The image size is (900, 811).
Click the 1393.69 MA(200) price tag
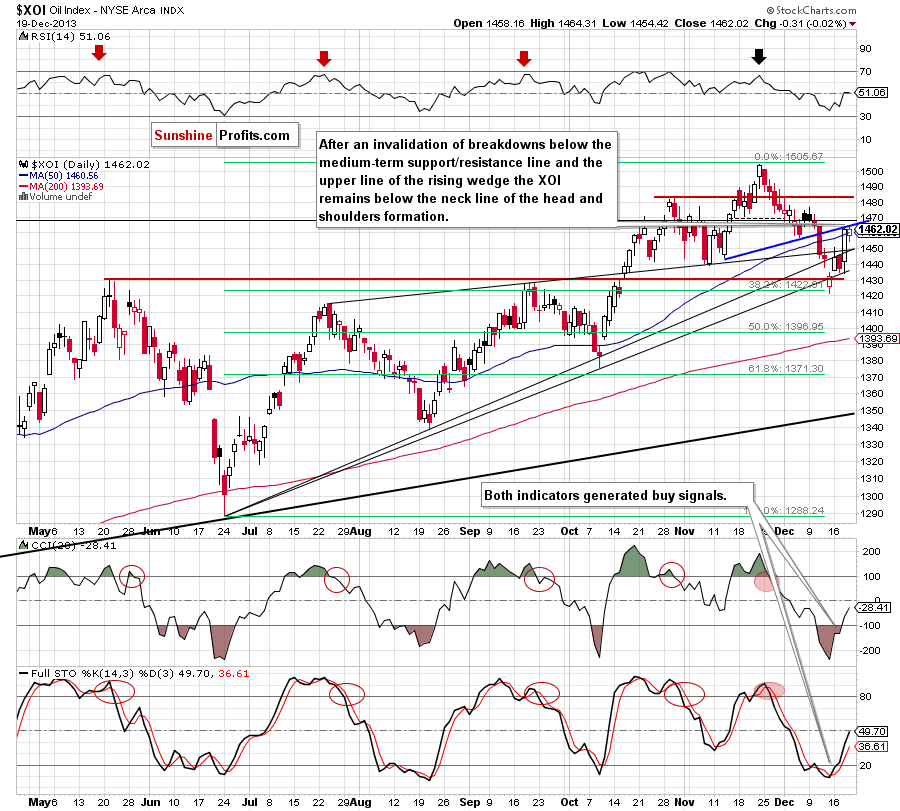[x=878, y=339]
